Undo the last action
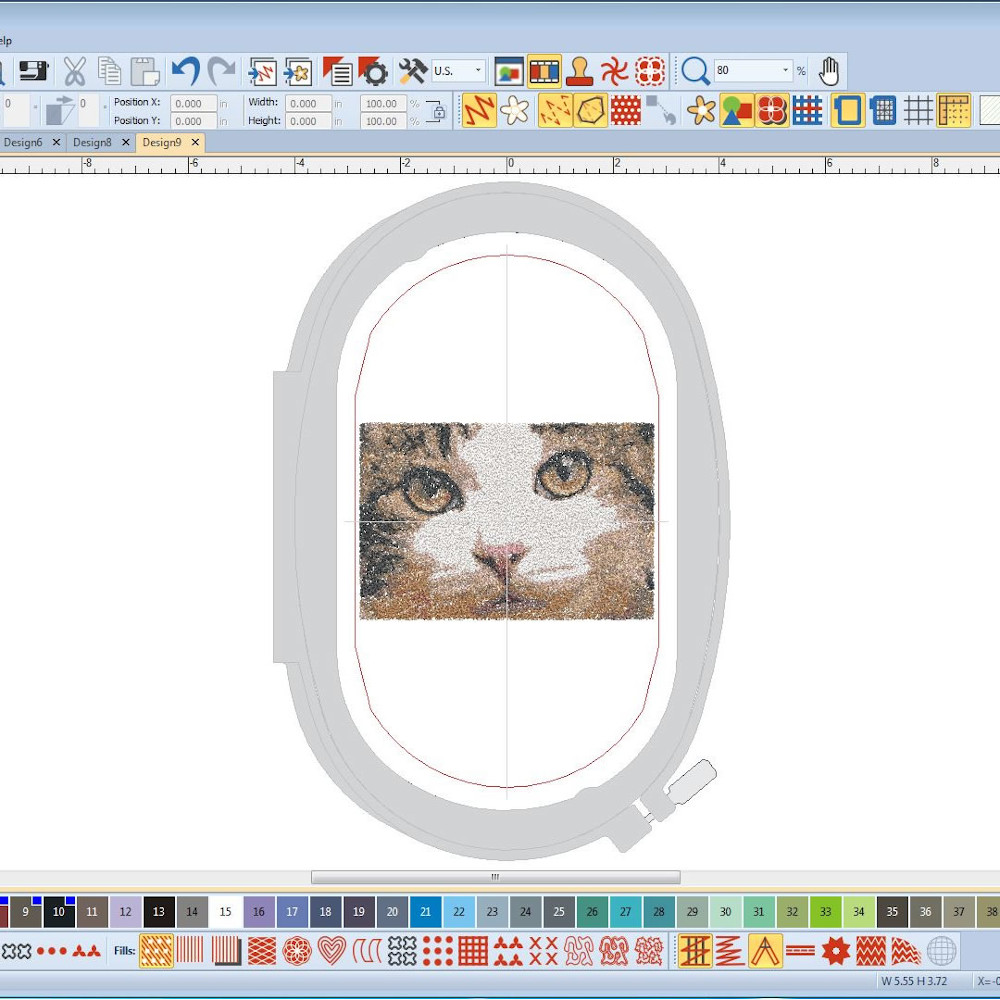This screenshot has width=1000, height=1000. (186, 71)
